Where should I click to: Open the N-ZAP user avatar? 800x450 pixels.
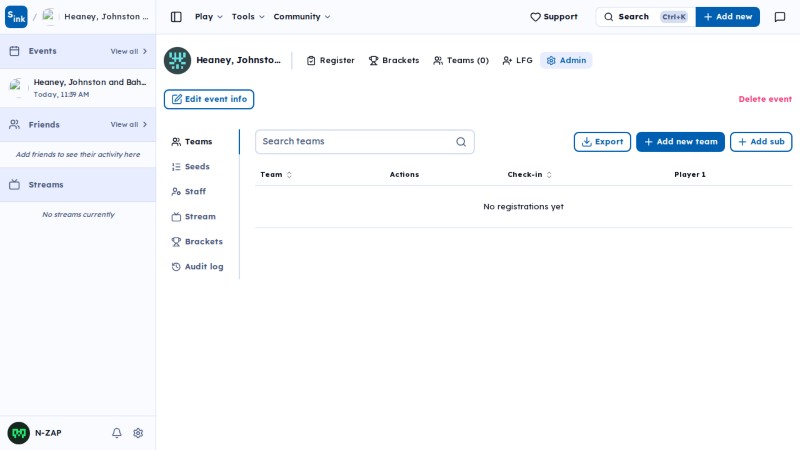19,433
